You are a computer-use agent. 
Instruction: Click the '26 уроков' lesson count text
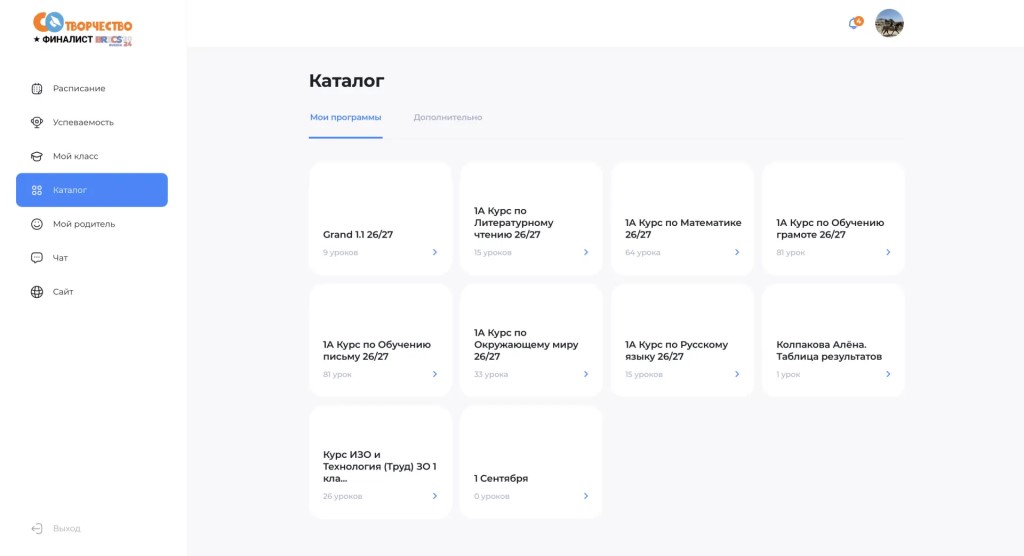342,496
